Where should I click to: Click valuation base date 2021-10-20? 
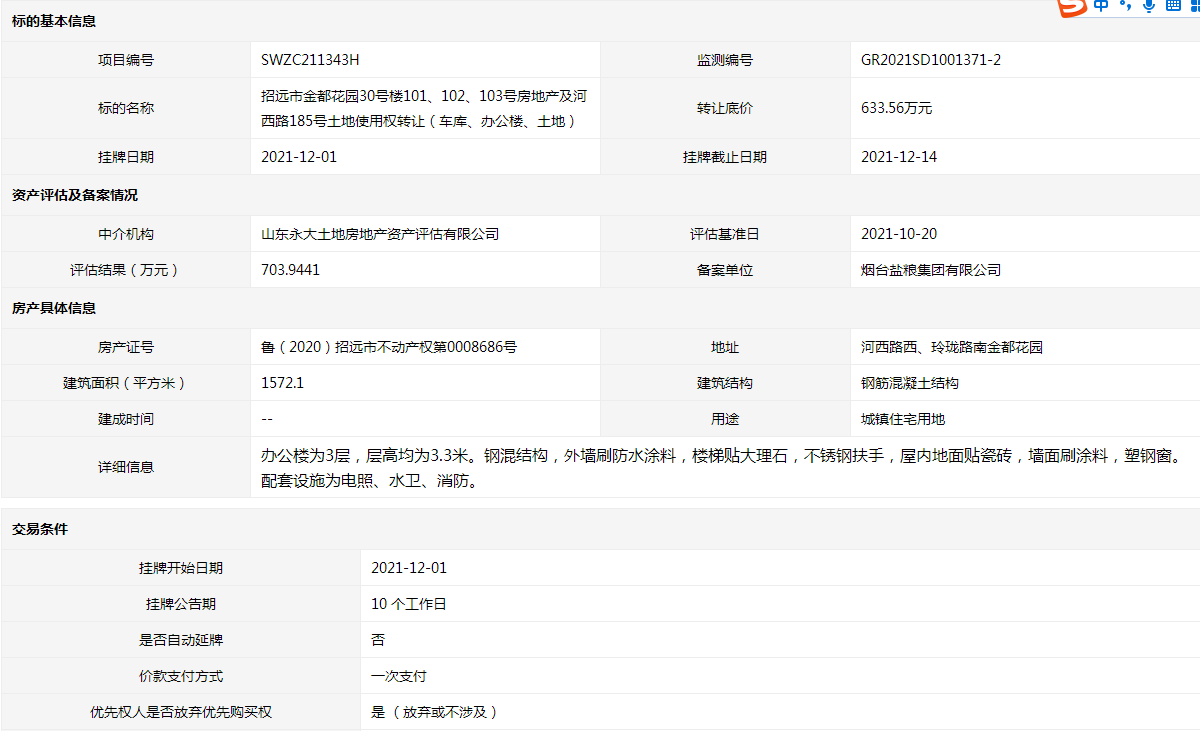(x=899, y=234)
